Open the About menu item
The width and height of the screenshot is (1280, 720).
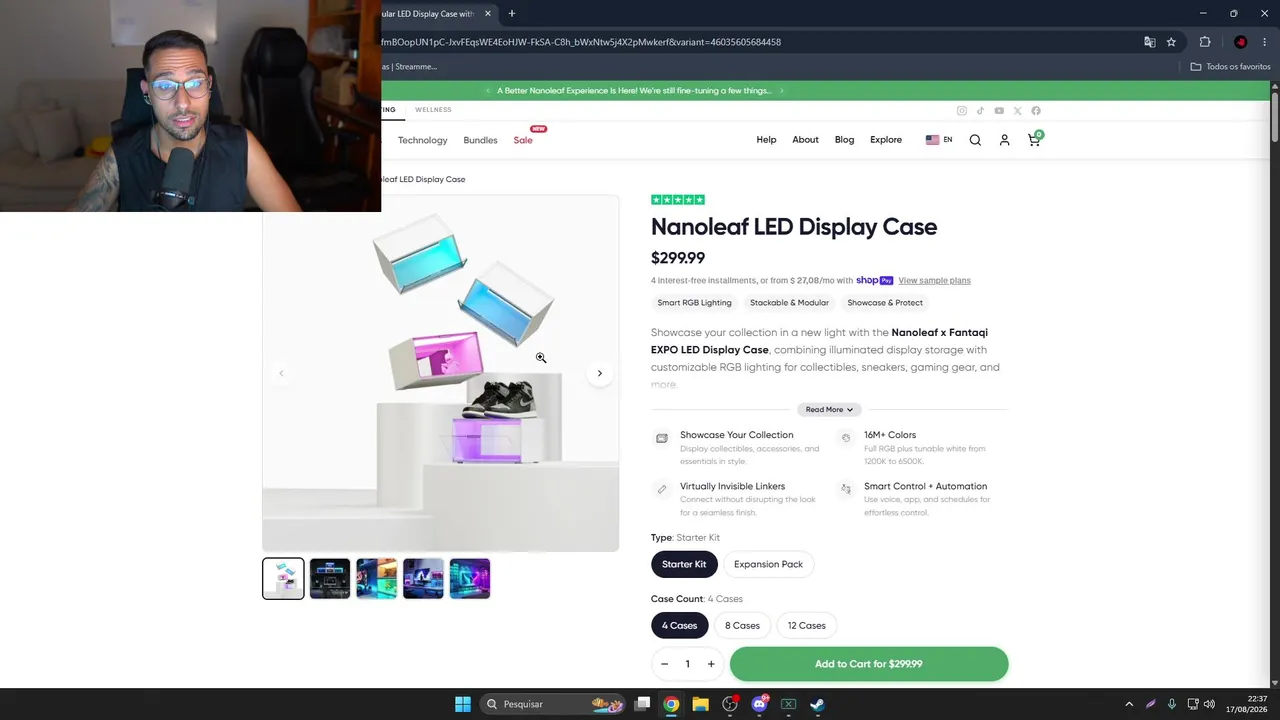point(805,140)
